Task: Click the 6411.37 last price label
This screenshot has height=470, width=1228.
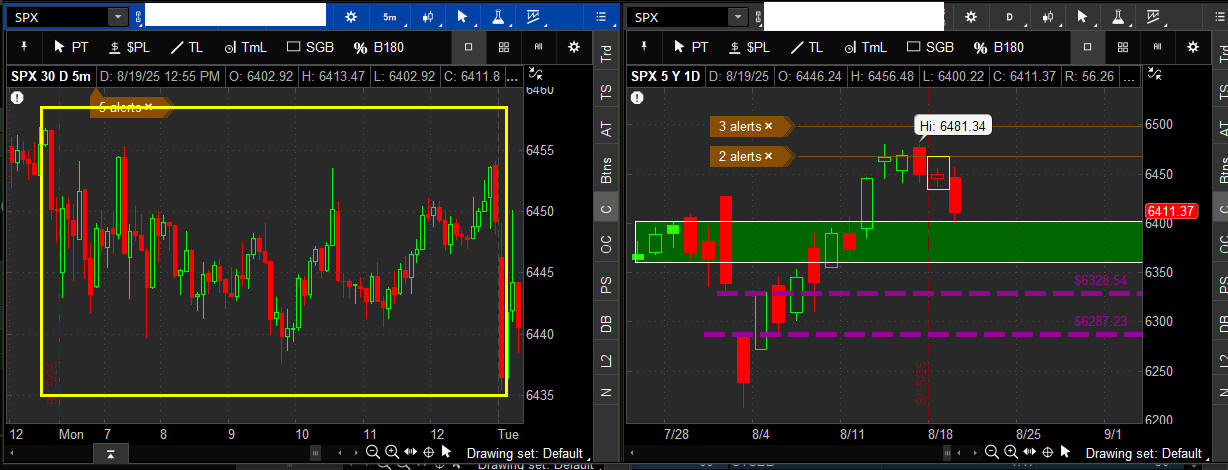Action: click(x=1173, y=211)
